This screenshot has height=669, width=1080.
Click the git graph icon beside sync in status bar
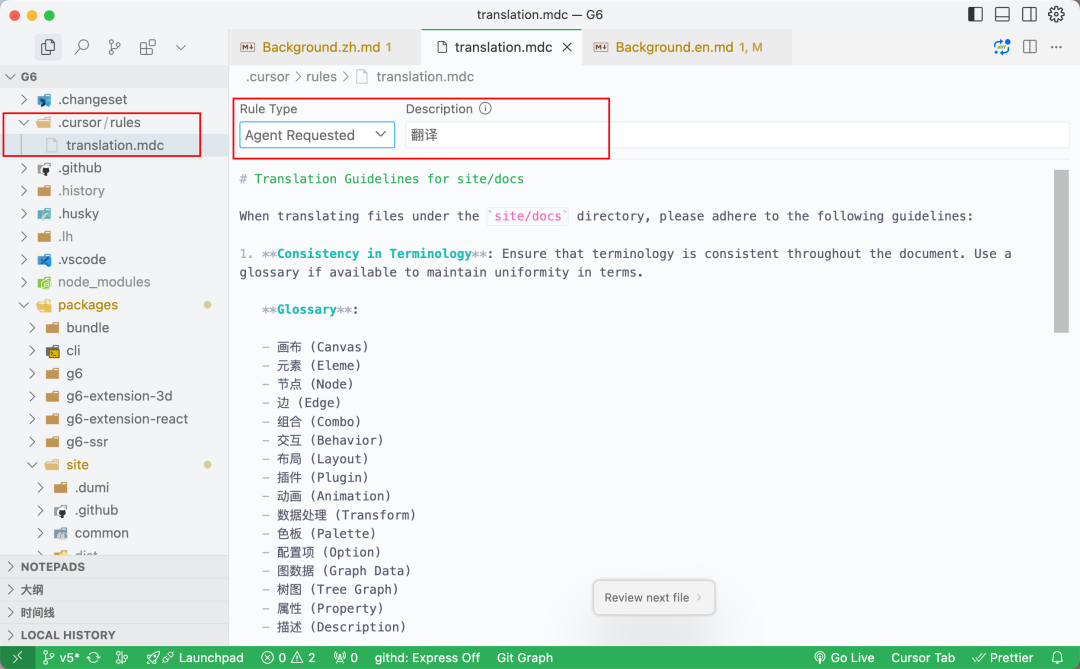(x=122, y=657)
